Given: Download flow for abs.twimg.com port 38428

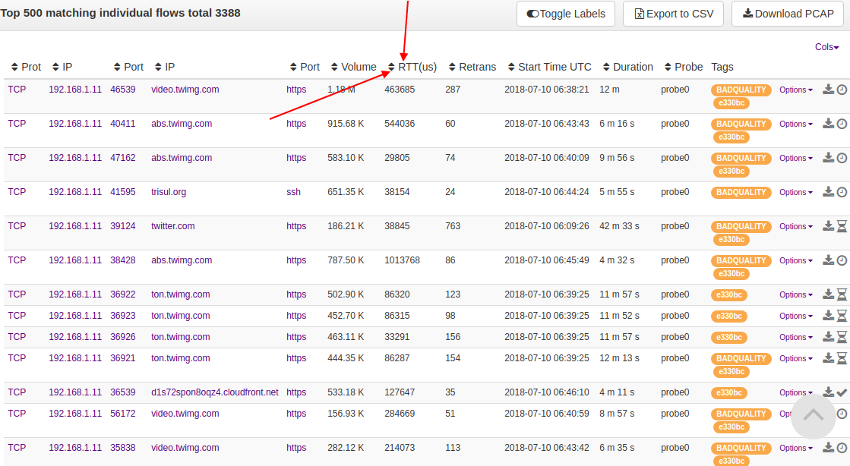Looking at the screenshot, I should (828, 260).
